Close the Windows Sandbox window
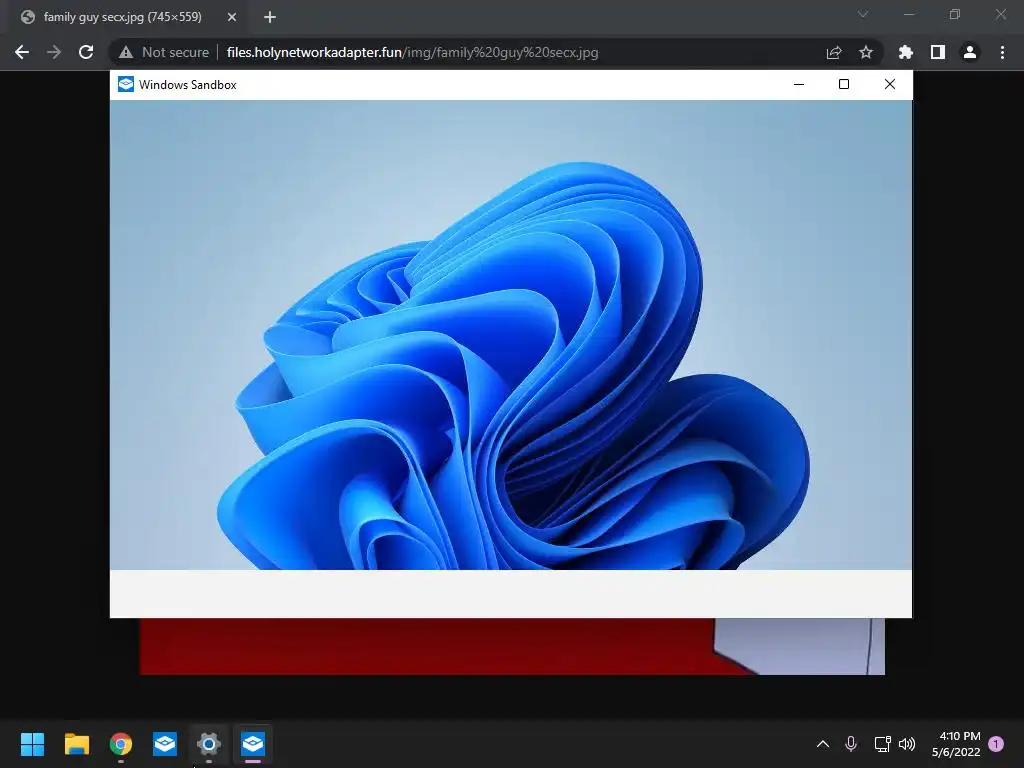 click(x=889, y=84)
